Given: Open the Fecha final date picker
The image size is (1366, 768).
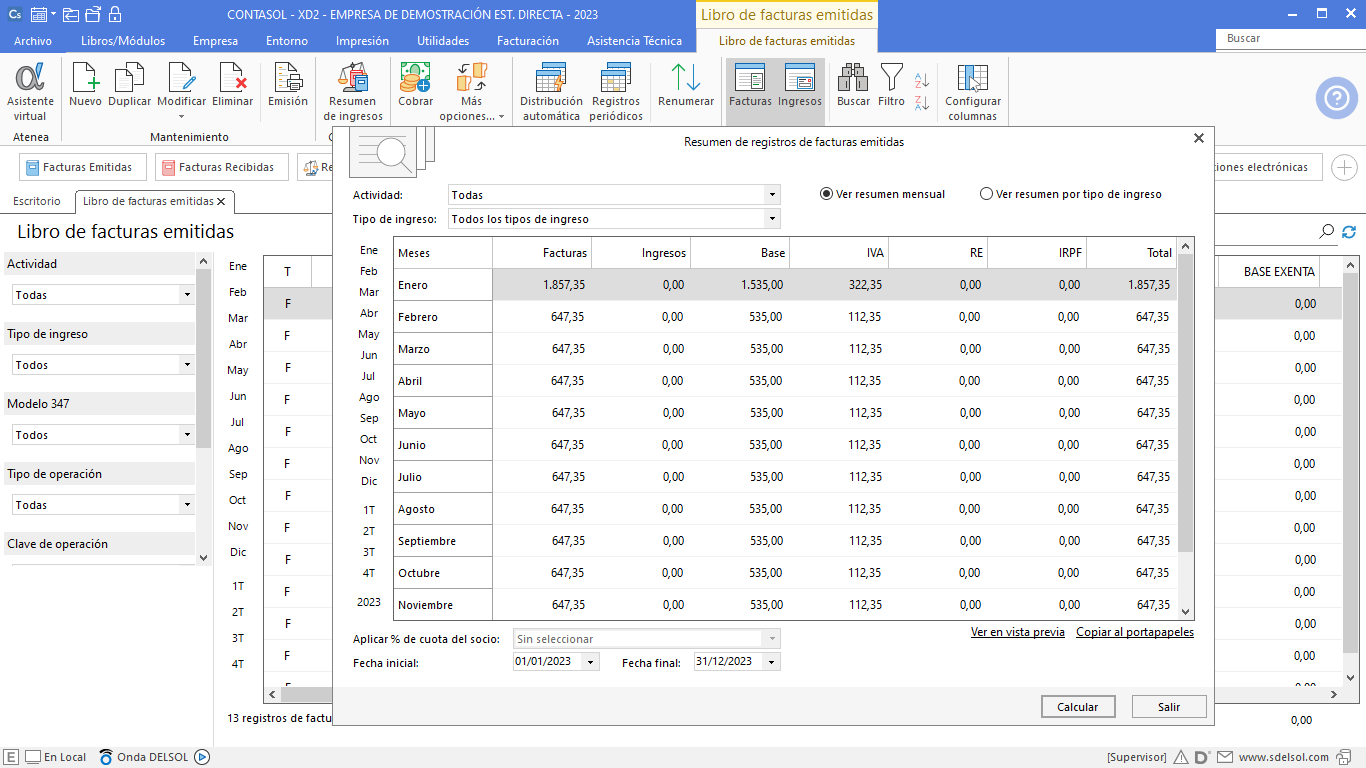Looking at the screenshot, I should click(x=771, y=662).
